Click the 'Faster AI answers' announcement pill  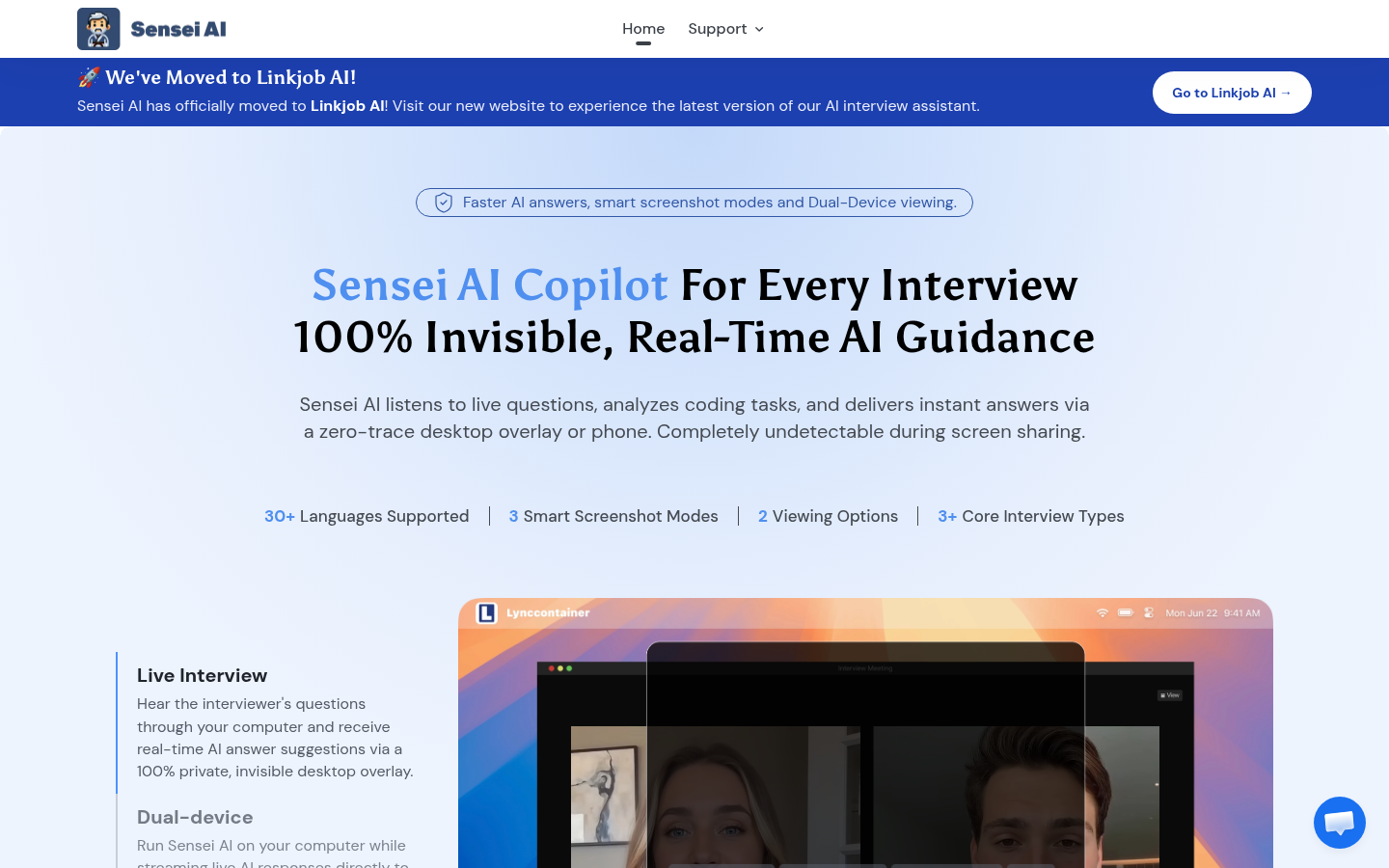(x=694, y=203)
